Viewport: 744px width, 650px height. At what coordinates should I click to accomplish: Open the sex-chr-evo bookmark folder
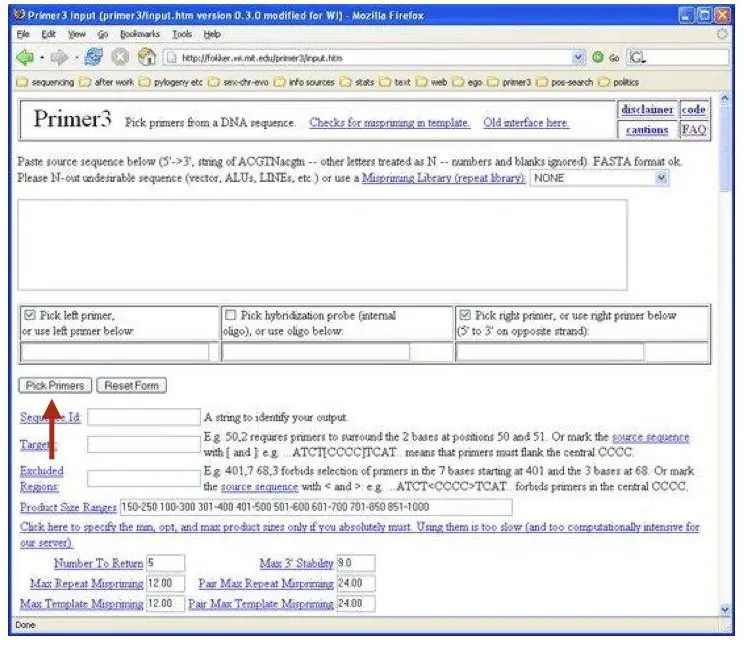point(239,82)
